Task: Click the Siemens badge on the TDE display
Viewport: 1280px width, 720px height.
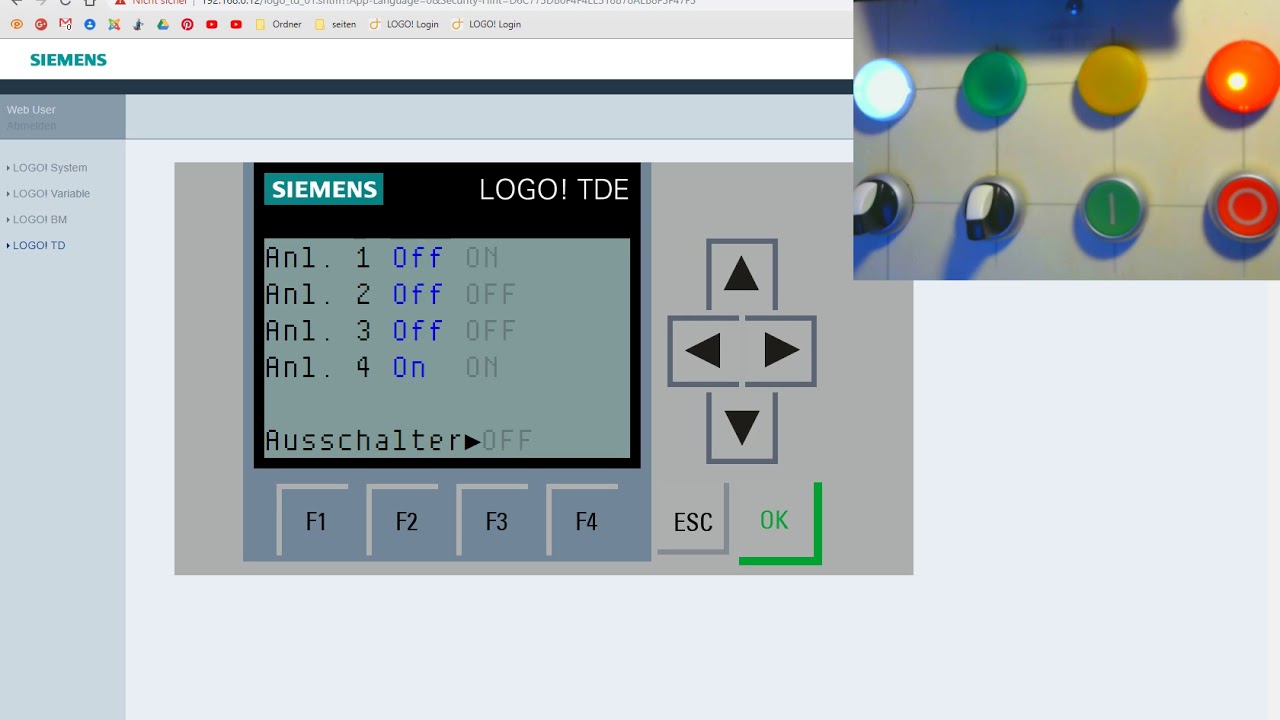Action: 324,189
